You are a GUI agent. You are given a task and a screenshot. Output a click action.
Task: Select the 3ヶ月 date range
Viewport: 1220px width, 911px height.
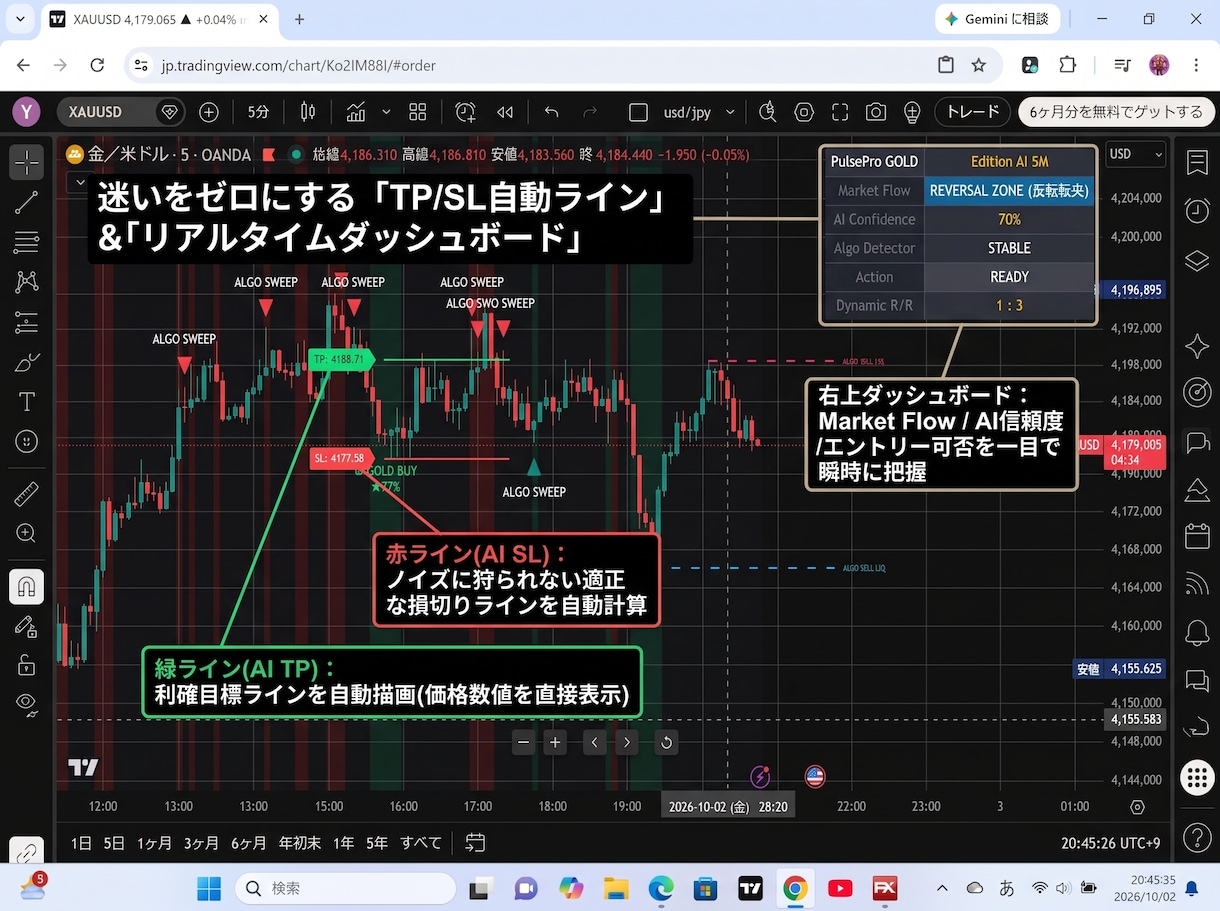point(201,843)
